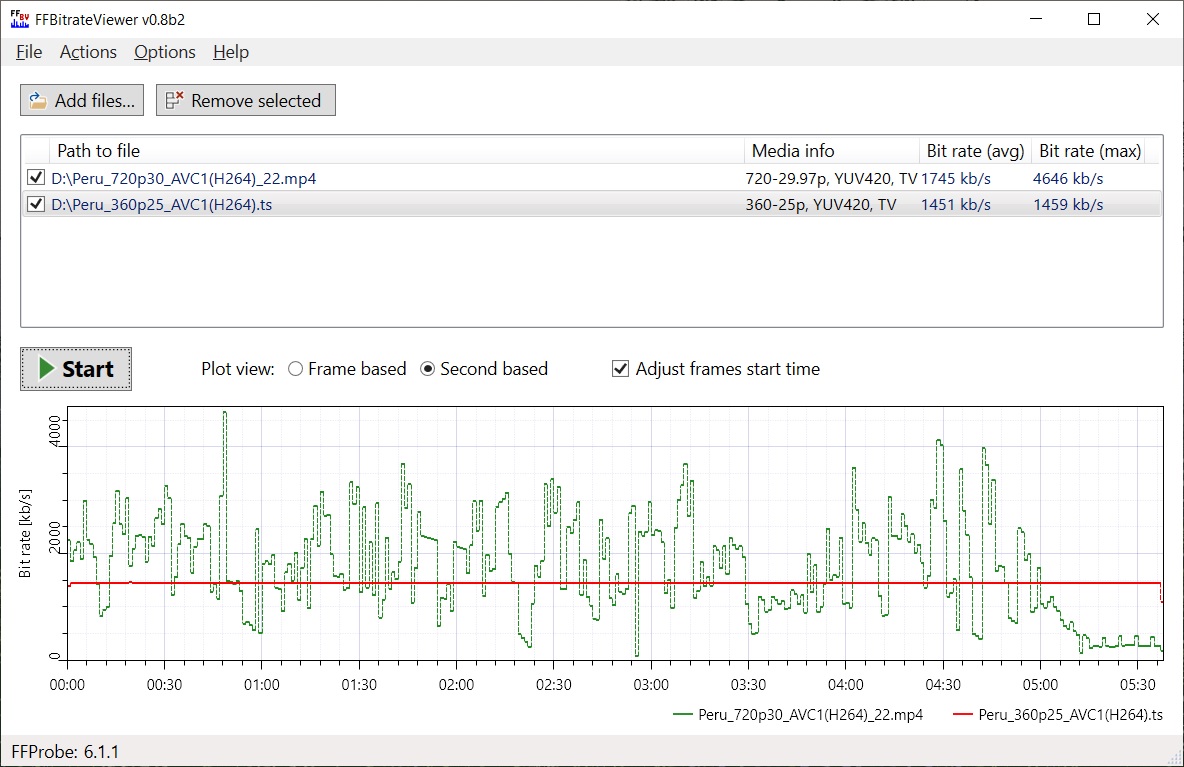Click the FFBitrateViewer app icon in title bar
The height and width of the screenshot is (767, 1184).
click(19, 19)
